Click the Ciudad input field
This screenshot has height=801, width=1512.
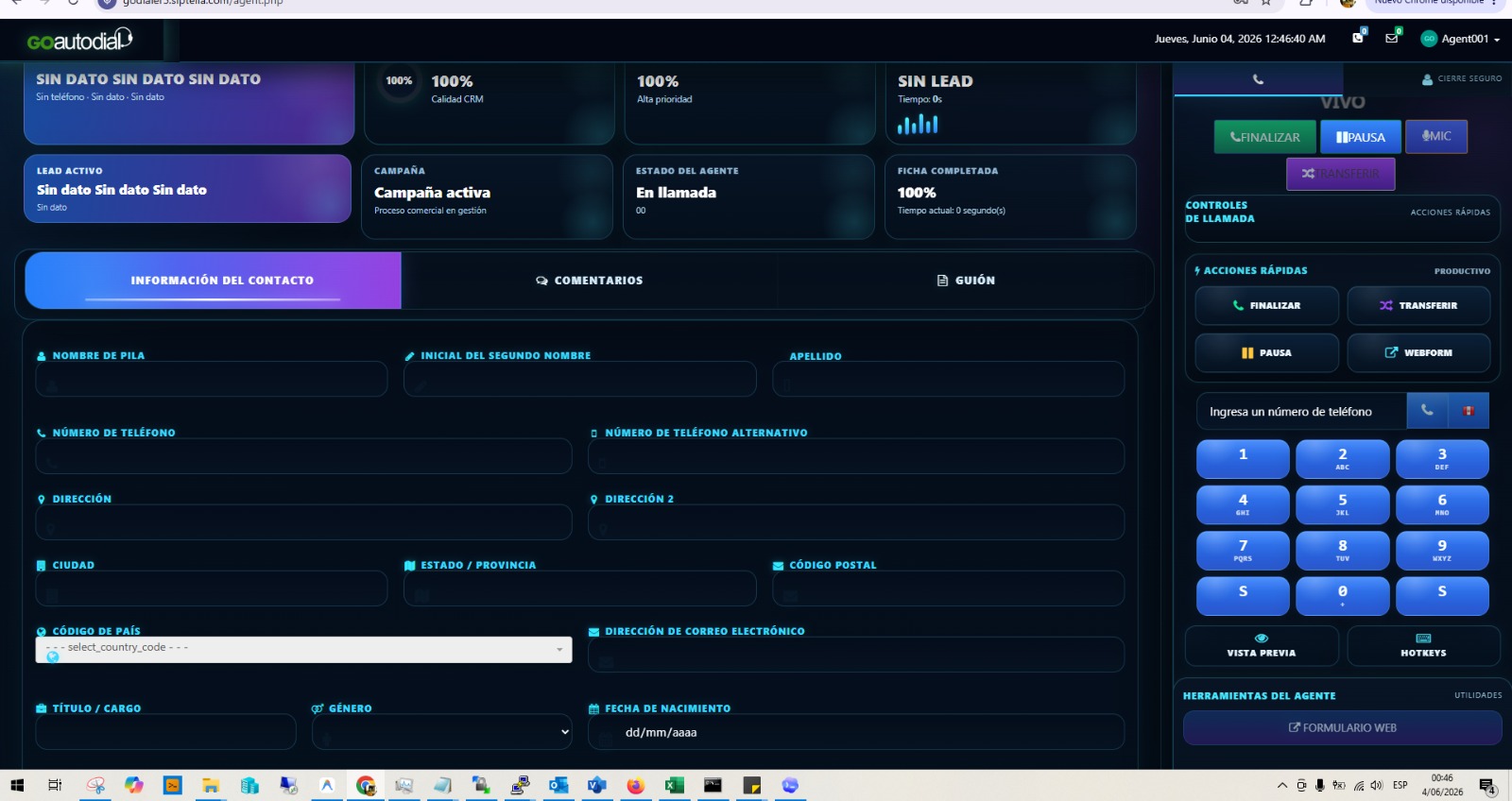(x=212, y=588)
